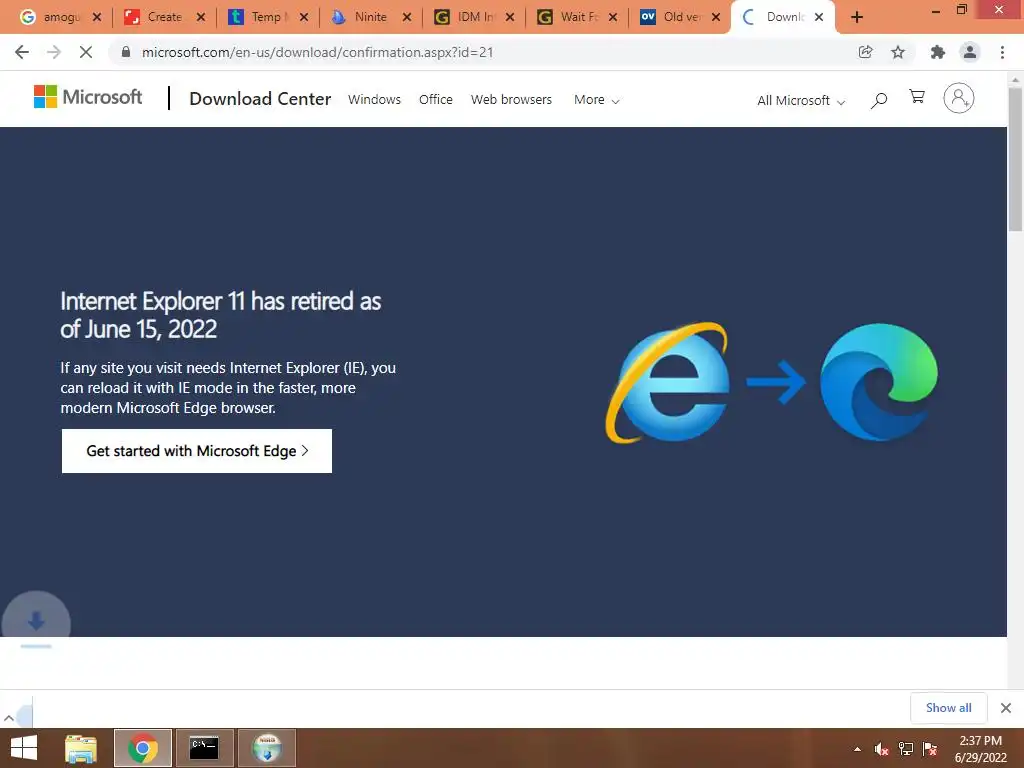The height and width of the screenshot is (768, 1024).
Task: Open Chrome's three-dot menu
Action: [x=1002, y=52]
